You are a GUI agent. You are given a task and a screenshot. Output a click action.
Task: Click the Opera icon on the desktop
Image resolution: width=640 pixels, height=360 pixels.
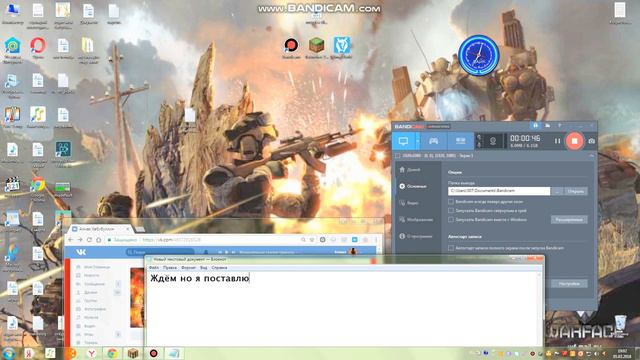tap(38, 49)
